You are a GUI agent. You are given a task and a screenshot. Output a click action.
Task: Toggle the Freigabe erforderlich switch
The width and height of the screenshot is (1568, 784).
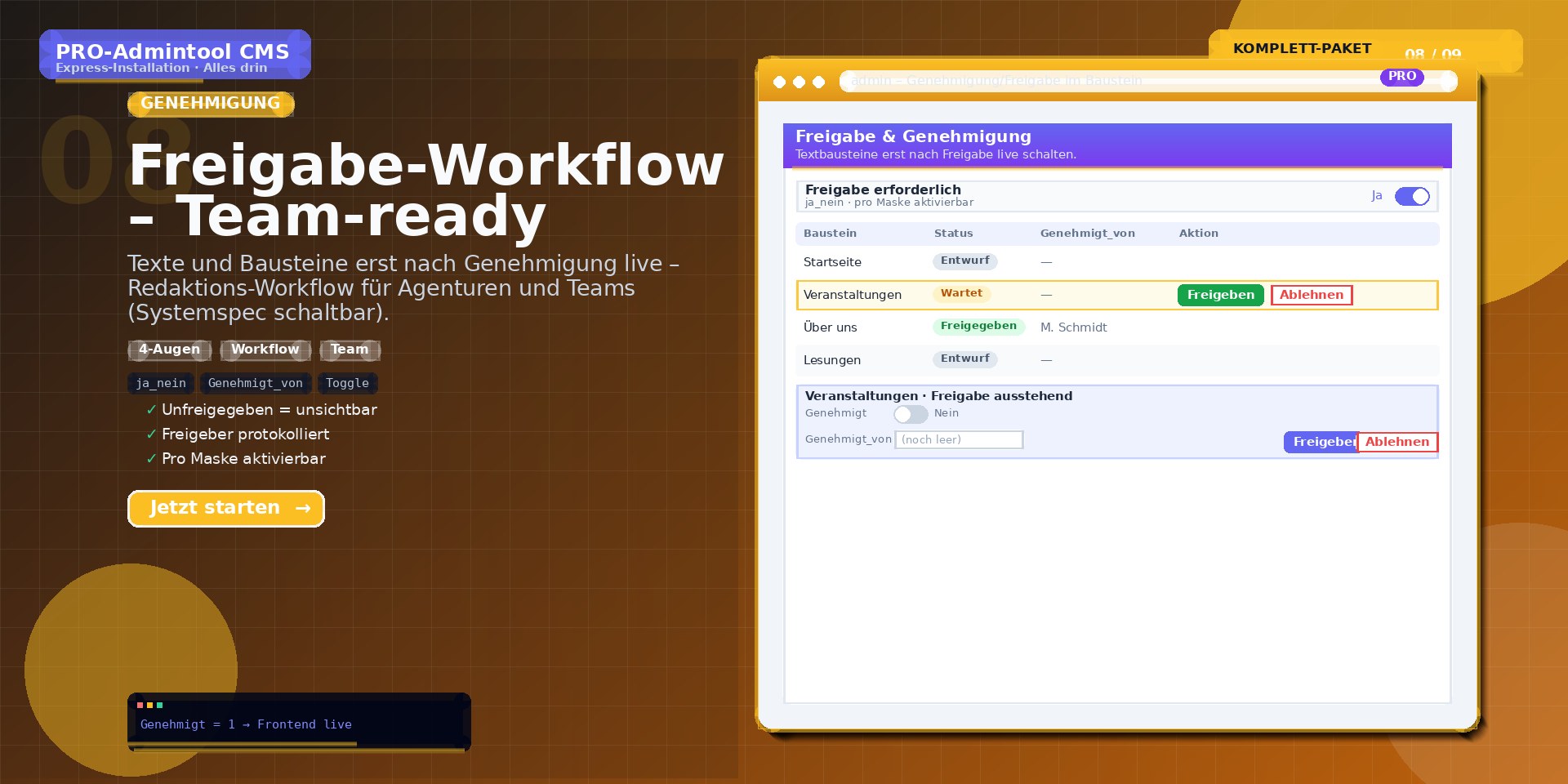point(1412,197)
